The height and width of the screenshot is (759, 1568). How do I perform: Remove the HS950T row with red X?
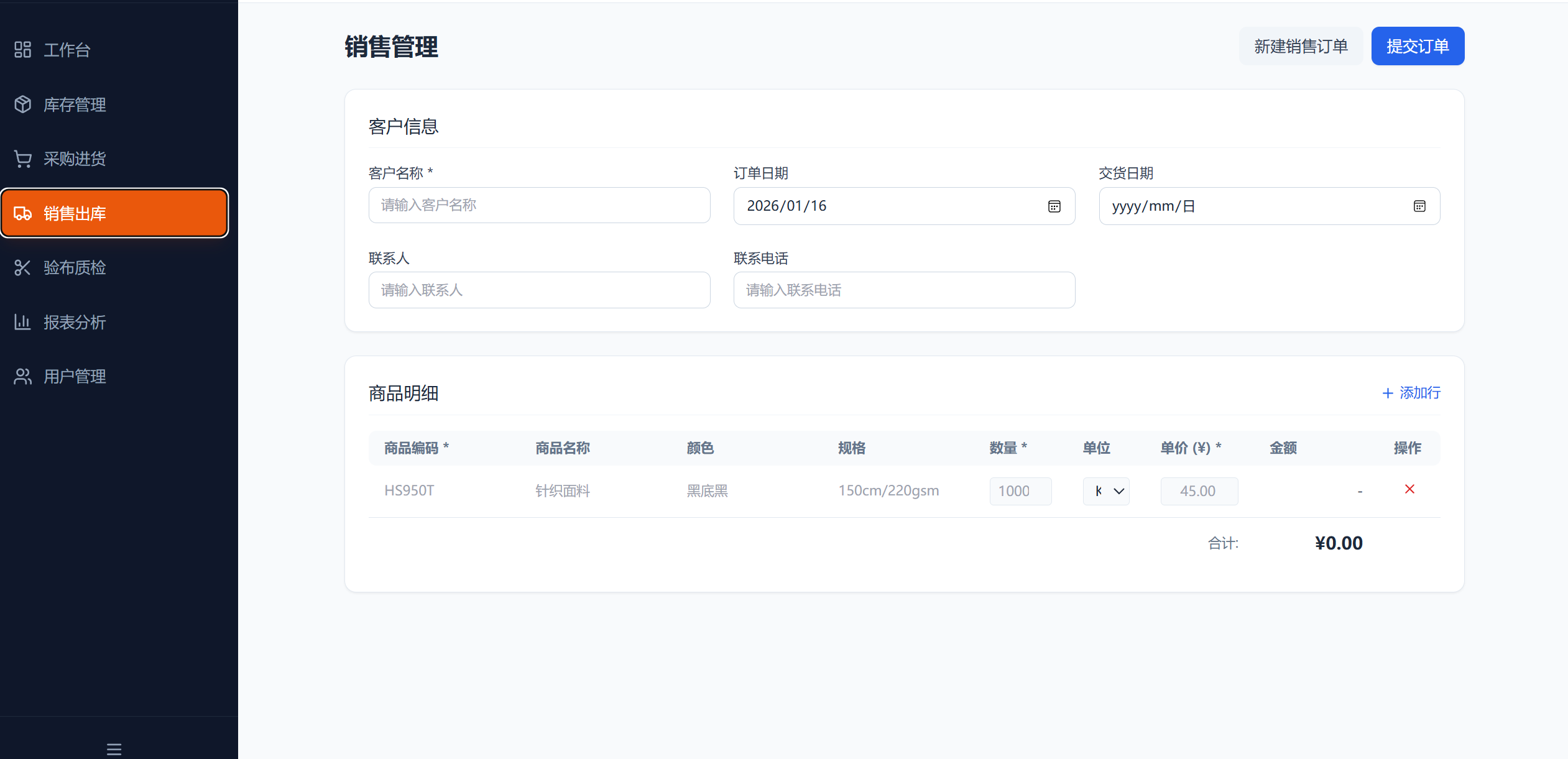click(x=1409, y=489)
